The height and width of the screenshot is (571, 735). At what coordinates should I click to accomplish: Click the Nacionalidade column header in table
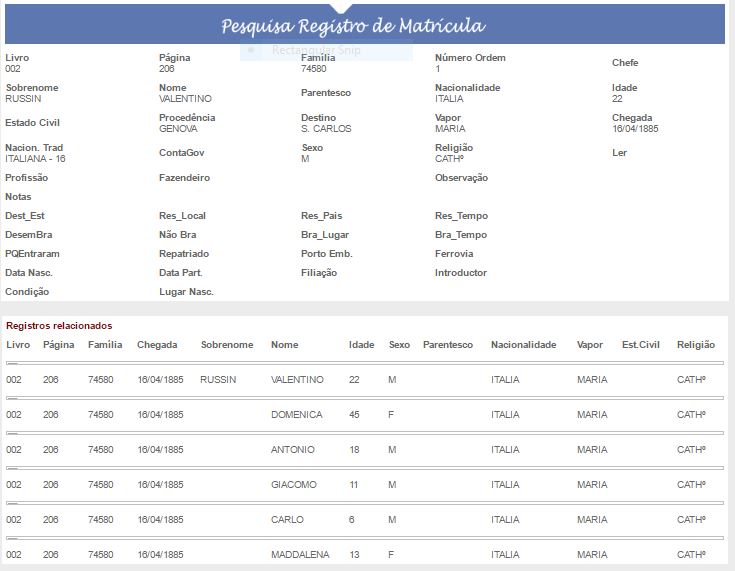523,345
